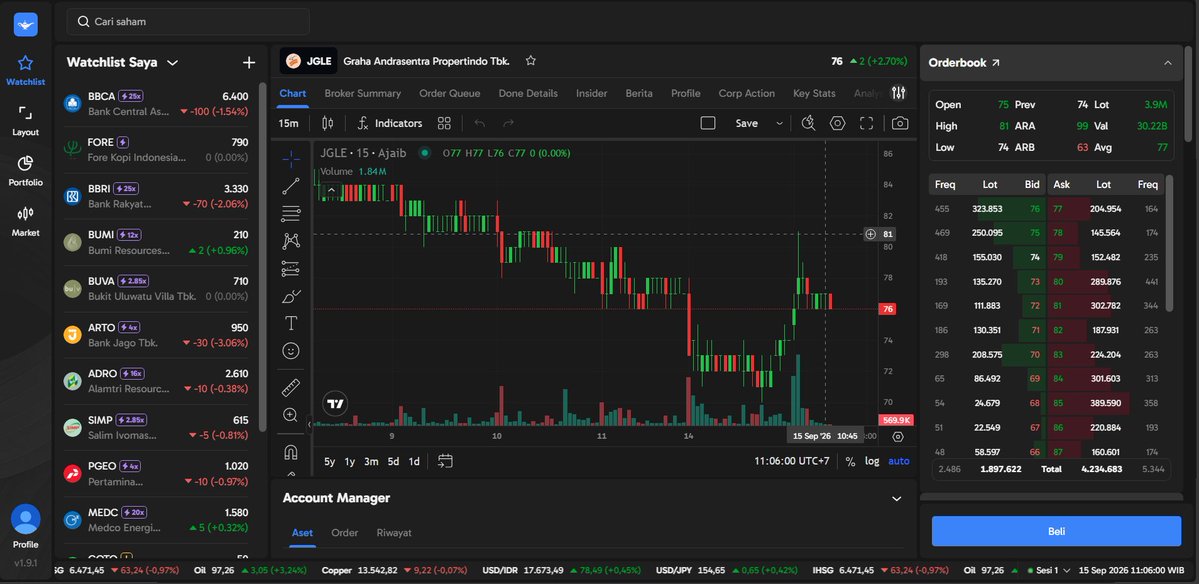Switch to the Done Details tab
Screen dimensions: 1199x584
(x=528, y=93)
